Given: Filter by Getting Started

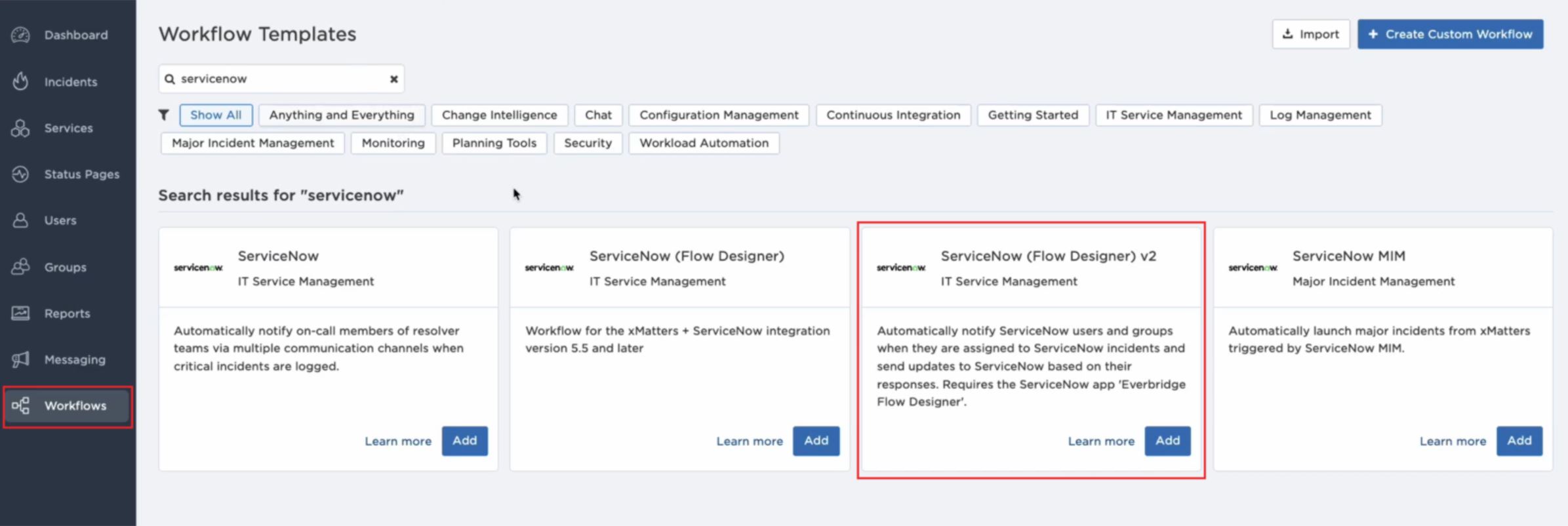Looking at the screenshot, I should pyautogui.click(x=1033, y=115).
